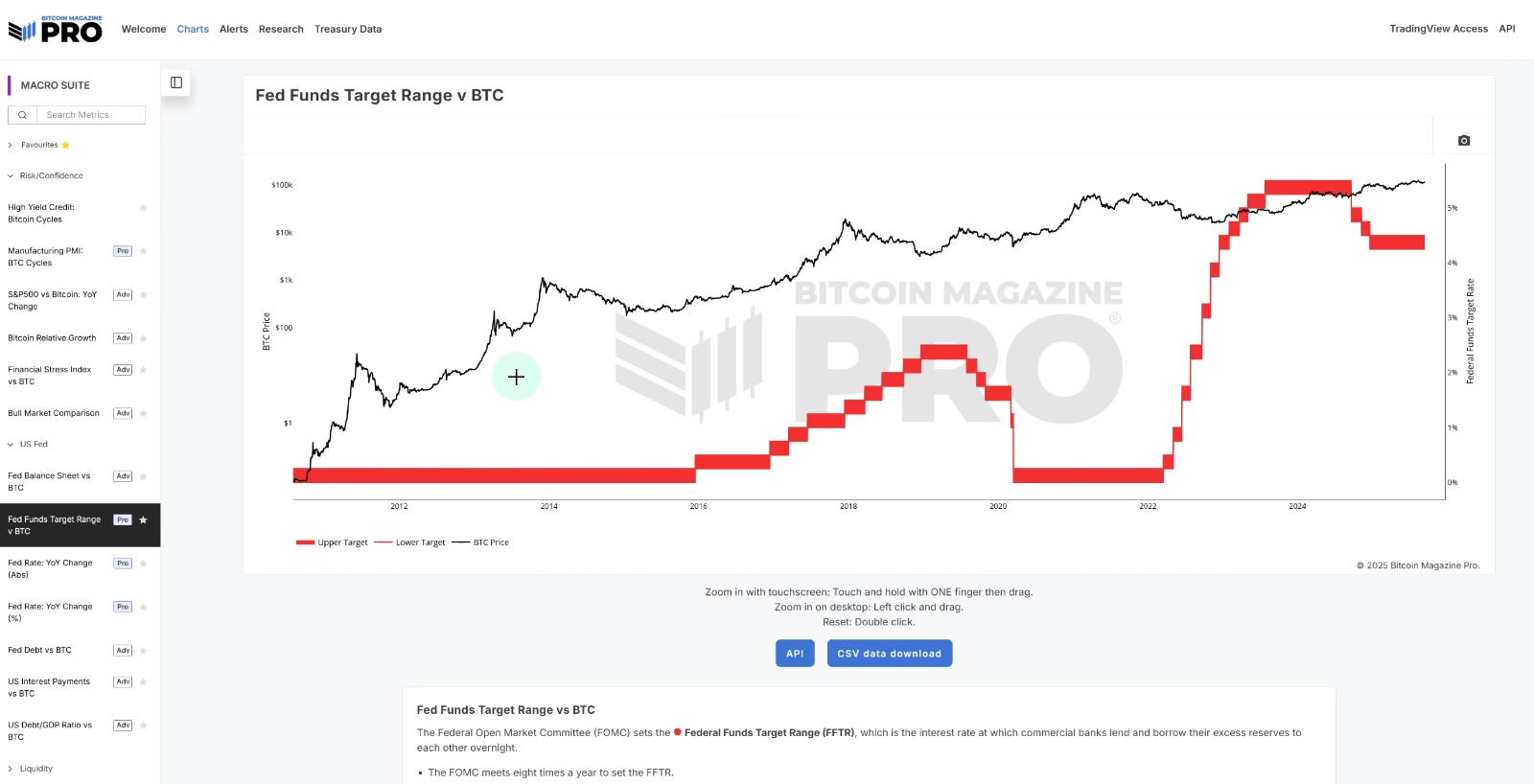This screenshot has height=784, width=1534.
Task: Star the Fed Balance Sheet vs BTC metric
Action: tap(143, 476)
